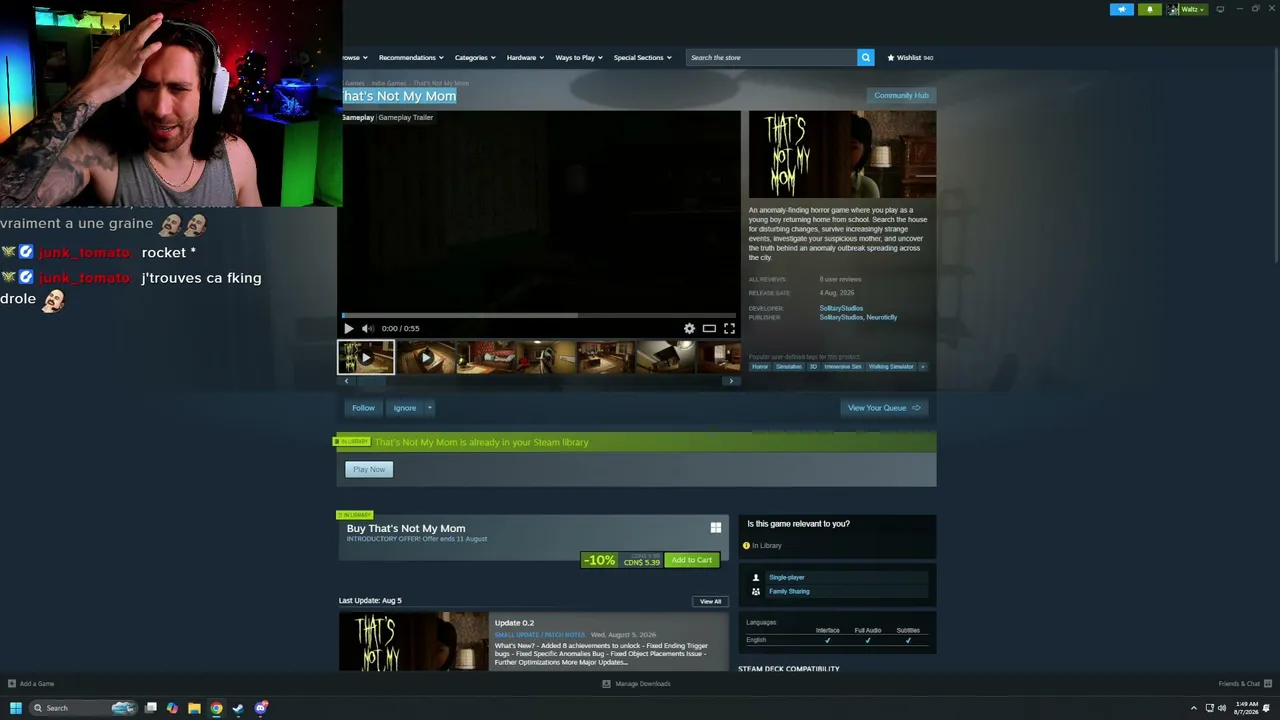Screen dimensions: 1280x720
Task: Click the Windows platform icon on the purchase box
Action: click(x=716, y=528)
